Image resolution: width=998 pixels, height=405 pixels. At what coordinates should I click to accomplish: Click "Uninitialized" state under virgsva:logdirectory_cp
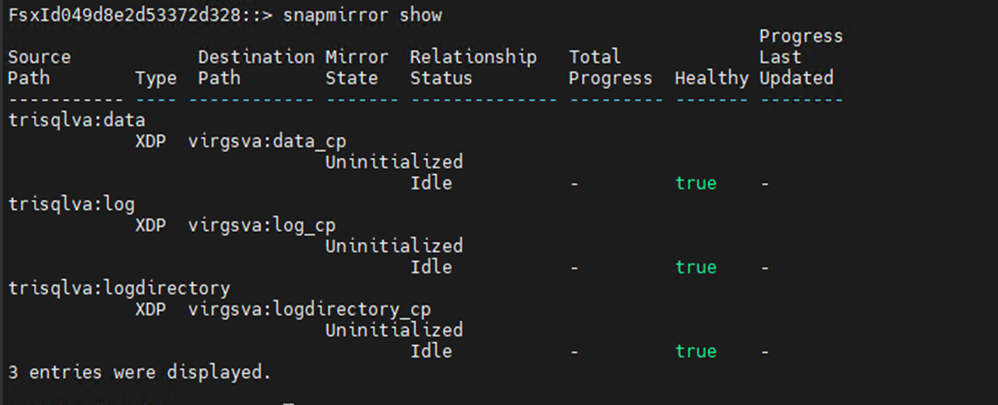pyautogui.click(x=394, y=330)
